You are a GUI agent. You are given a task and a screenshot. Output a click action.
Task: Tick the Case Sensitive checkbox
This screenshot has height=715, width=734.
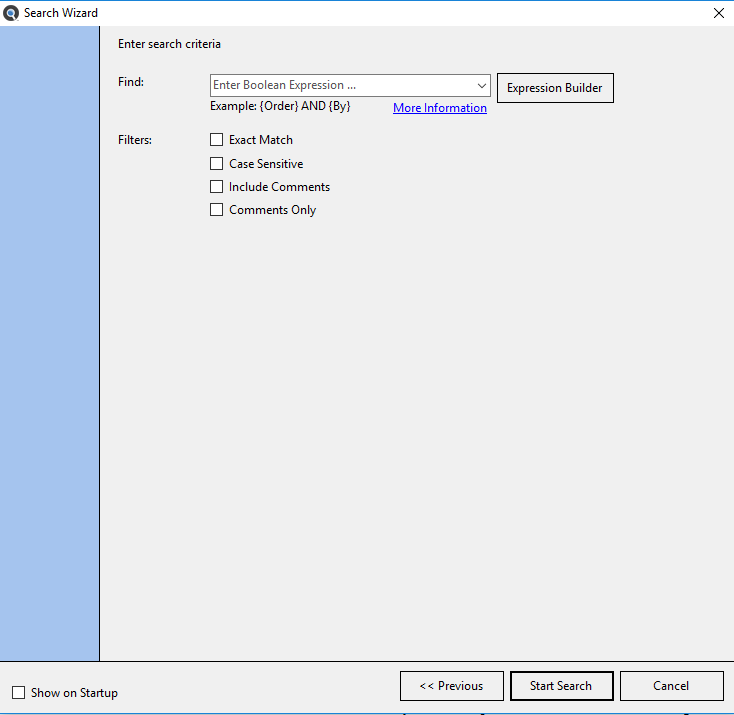[216, 163]
